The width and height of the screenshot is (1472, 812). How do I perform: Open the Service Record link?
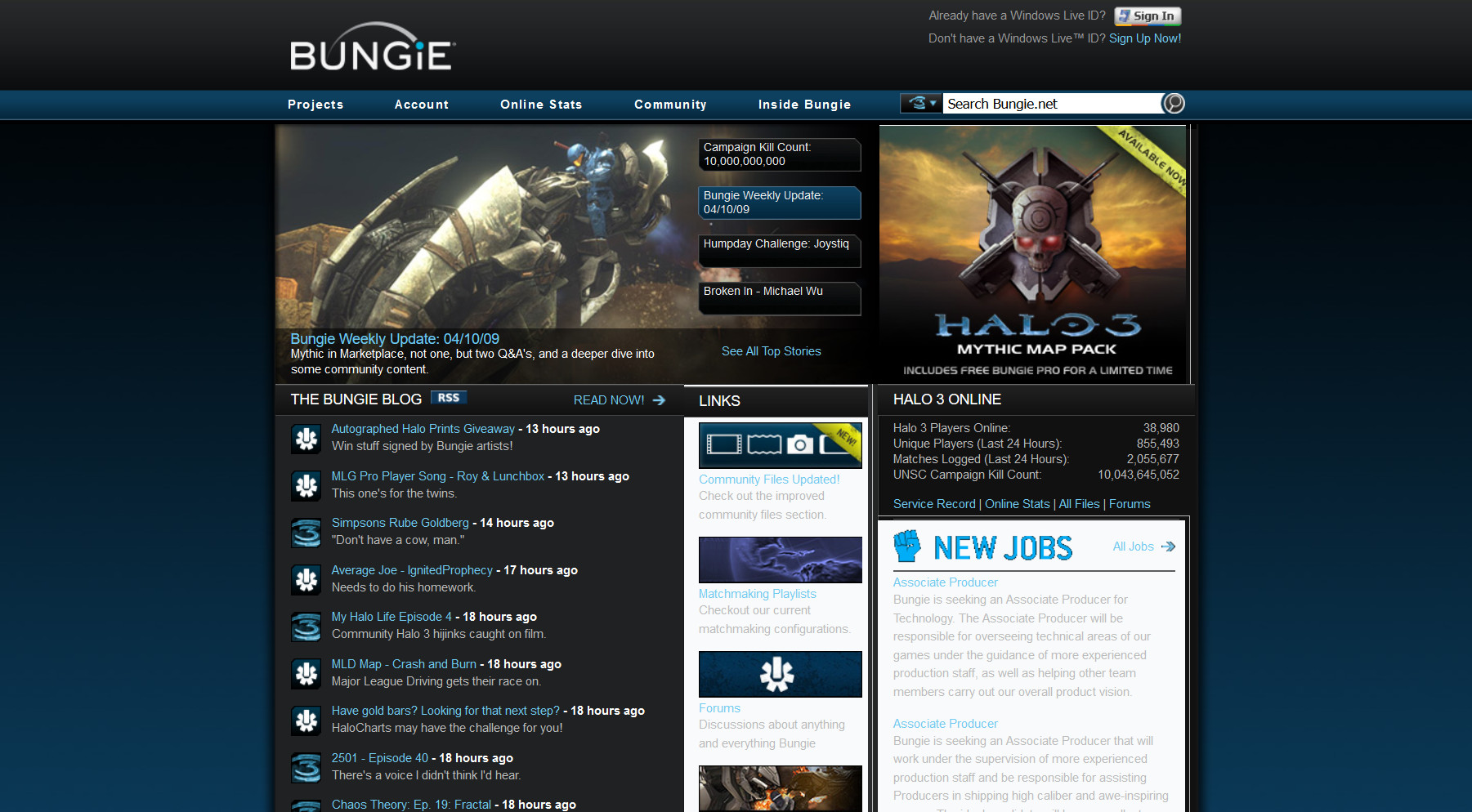tap(934, 504)
